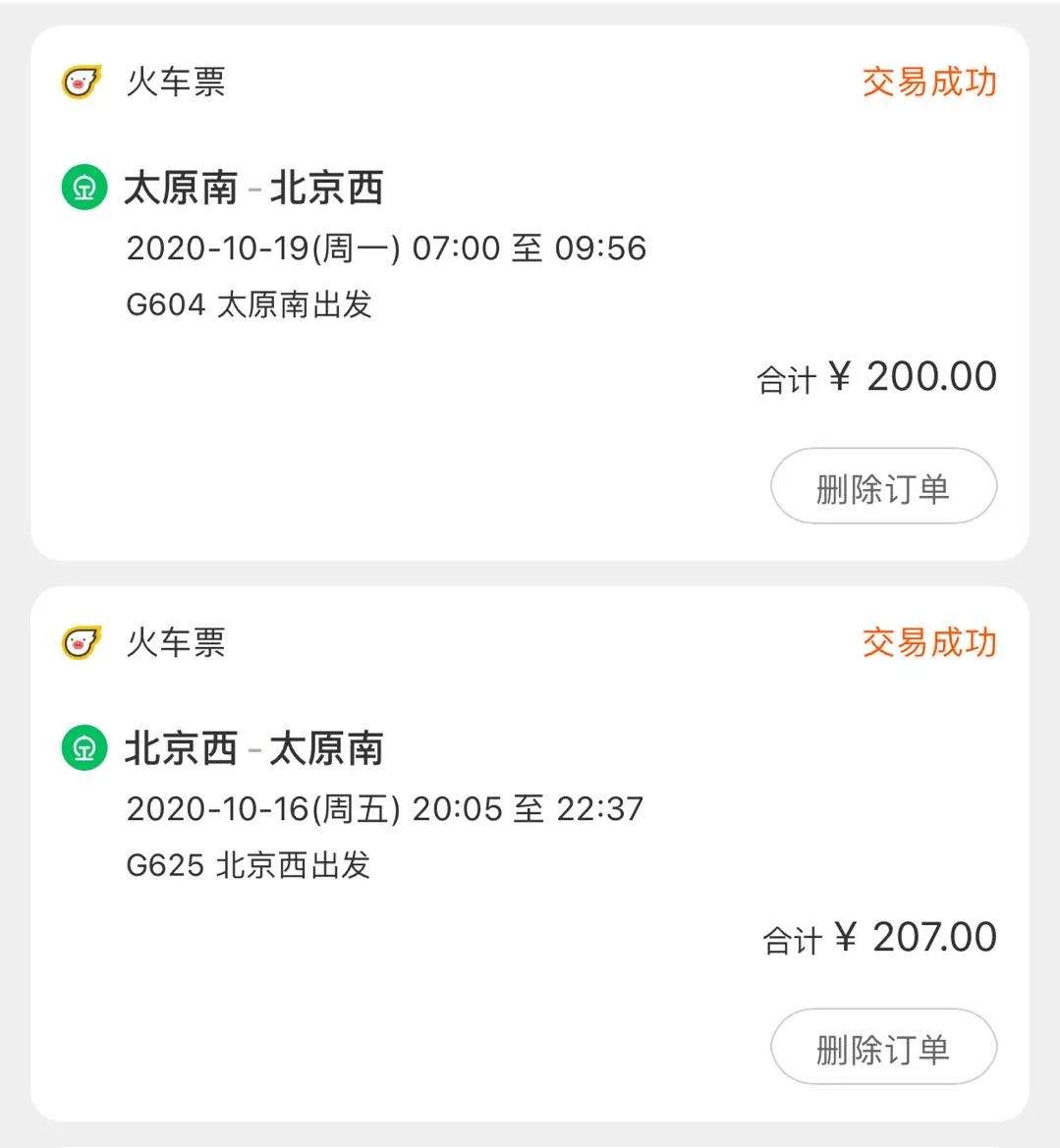The height and width of the screenshot is (1148, 1060).
Task: Select the 2020-10-19 departure time line
Action: [x=386, y=247]
